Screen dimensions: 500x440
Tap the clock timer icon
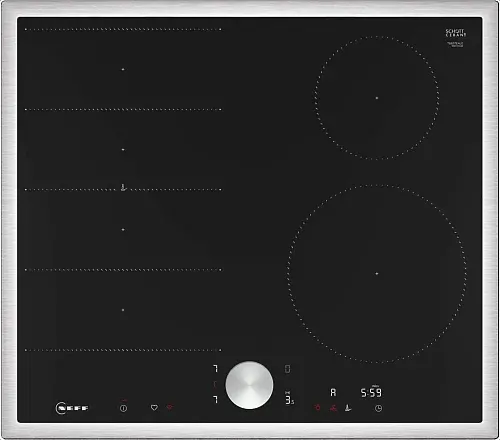tap(378, 408)
